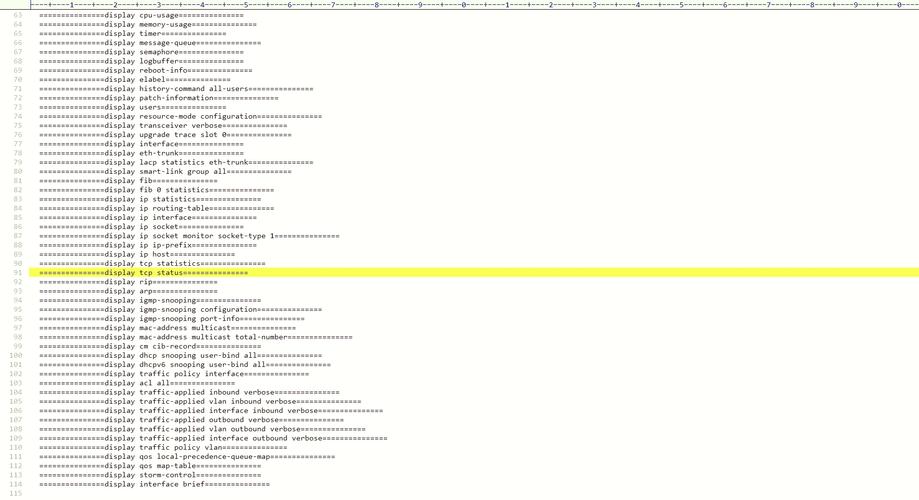Select the 'display cpu-usage' line
919x500 pixels.
[141, 15]
